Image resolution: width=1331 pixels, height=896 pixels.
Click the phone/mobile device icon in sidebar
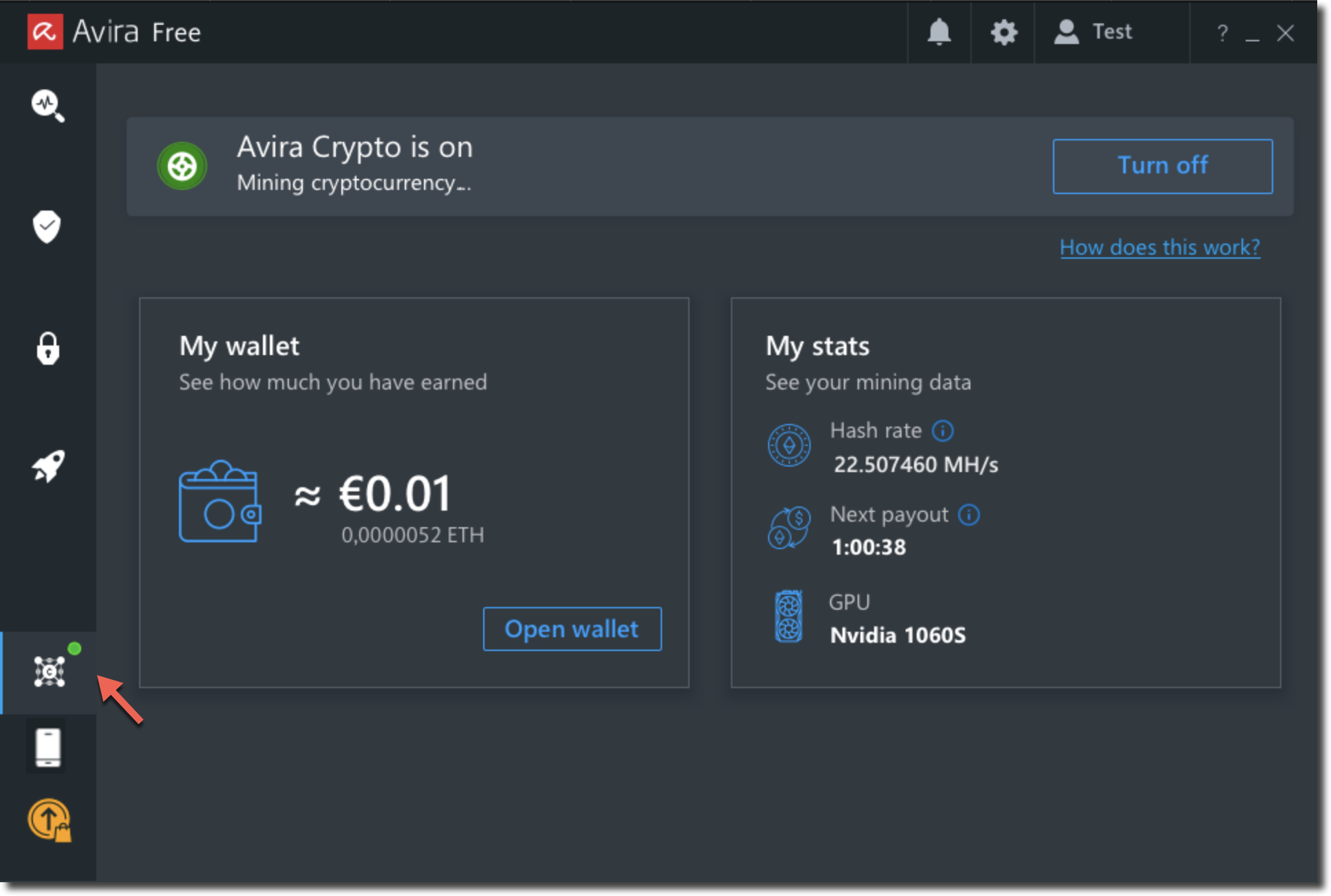(x=48, y=747)
